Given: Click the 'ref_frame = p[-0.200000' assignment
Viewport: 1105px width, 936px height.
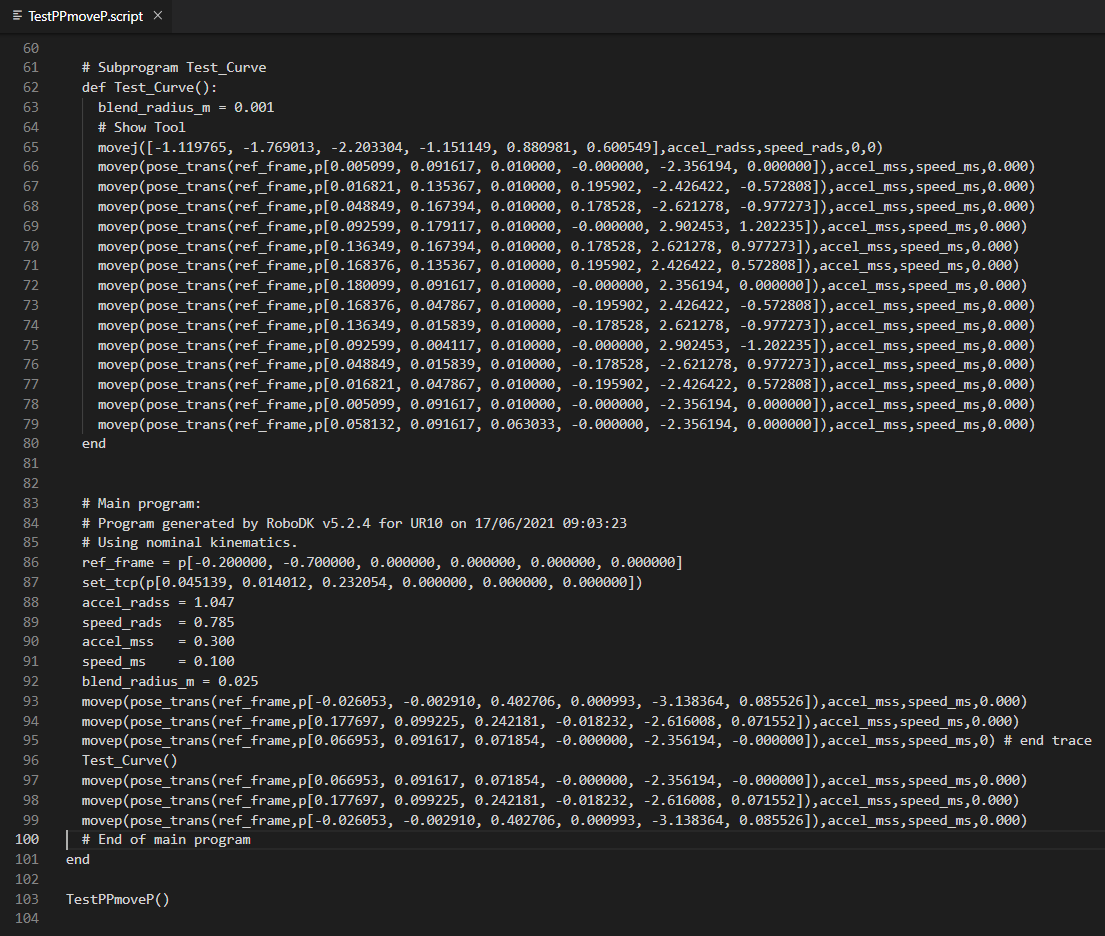Looking at the screenshot, I should (x=383, y=562).
